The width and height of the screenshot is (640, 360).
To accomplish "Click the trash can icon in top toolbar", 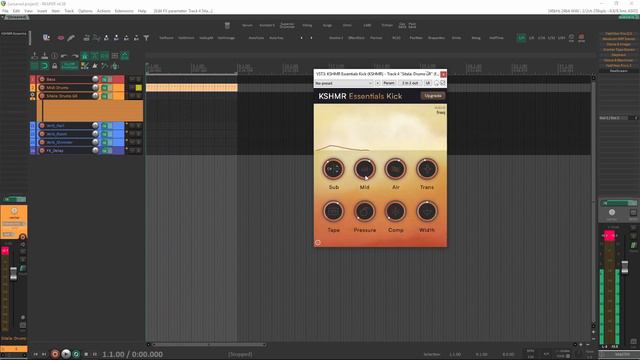I will tap(227, 25).
